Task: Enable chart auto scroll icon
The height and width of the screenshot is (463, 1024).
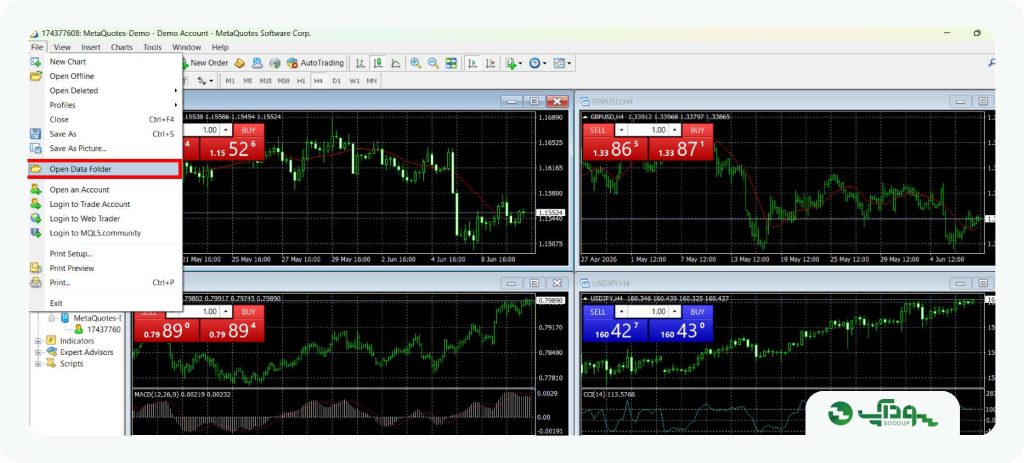Action: pyautogui.click(x=473, y=63)
